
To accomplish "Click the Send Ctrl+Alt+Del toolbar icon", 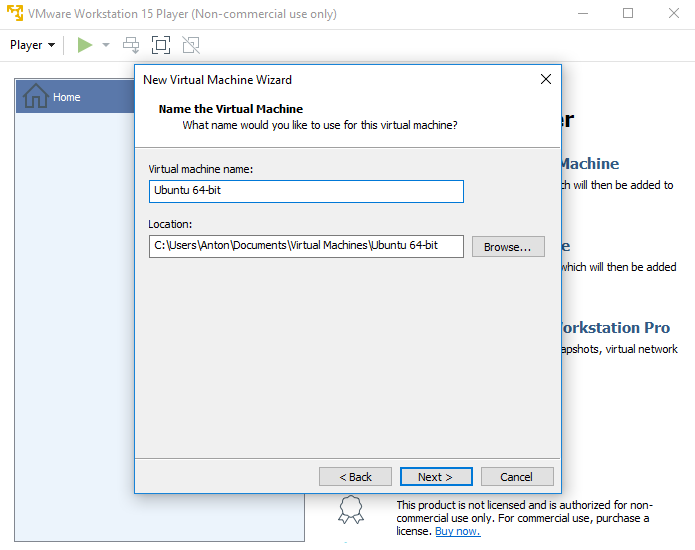I will click(x=131, y=45).
